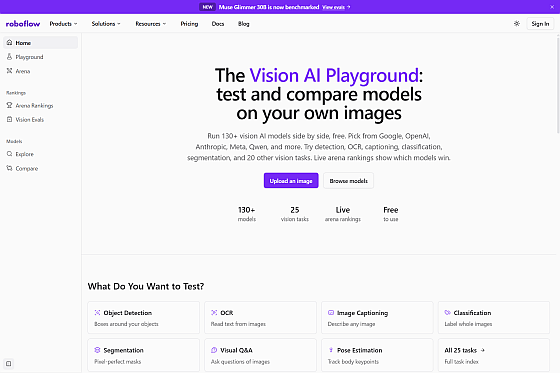Click the OCR card icon
Viewport: 560px width, 373px height.
[214, 313]
